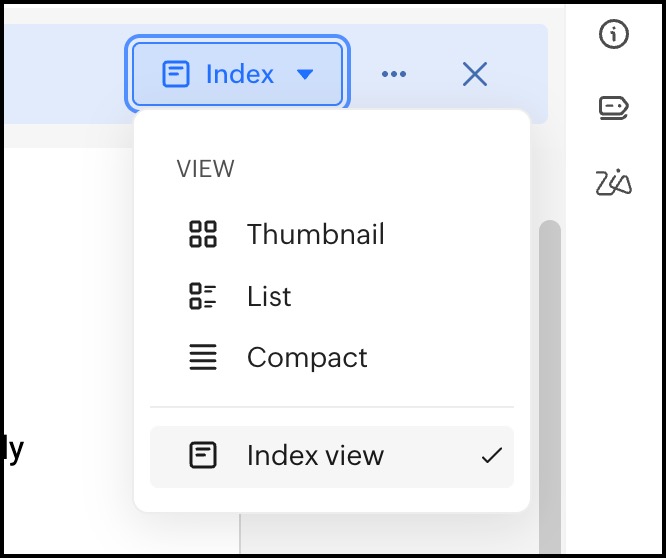Click the Thumbnail grid icon
Viewport: 666px width, 558px height.
(203, 235)
